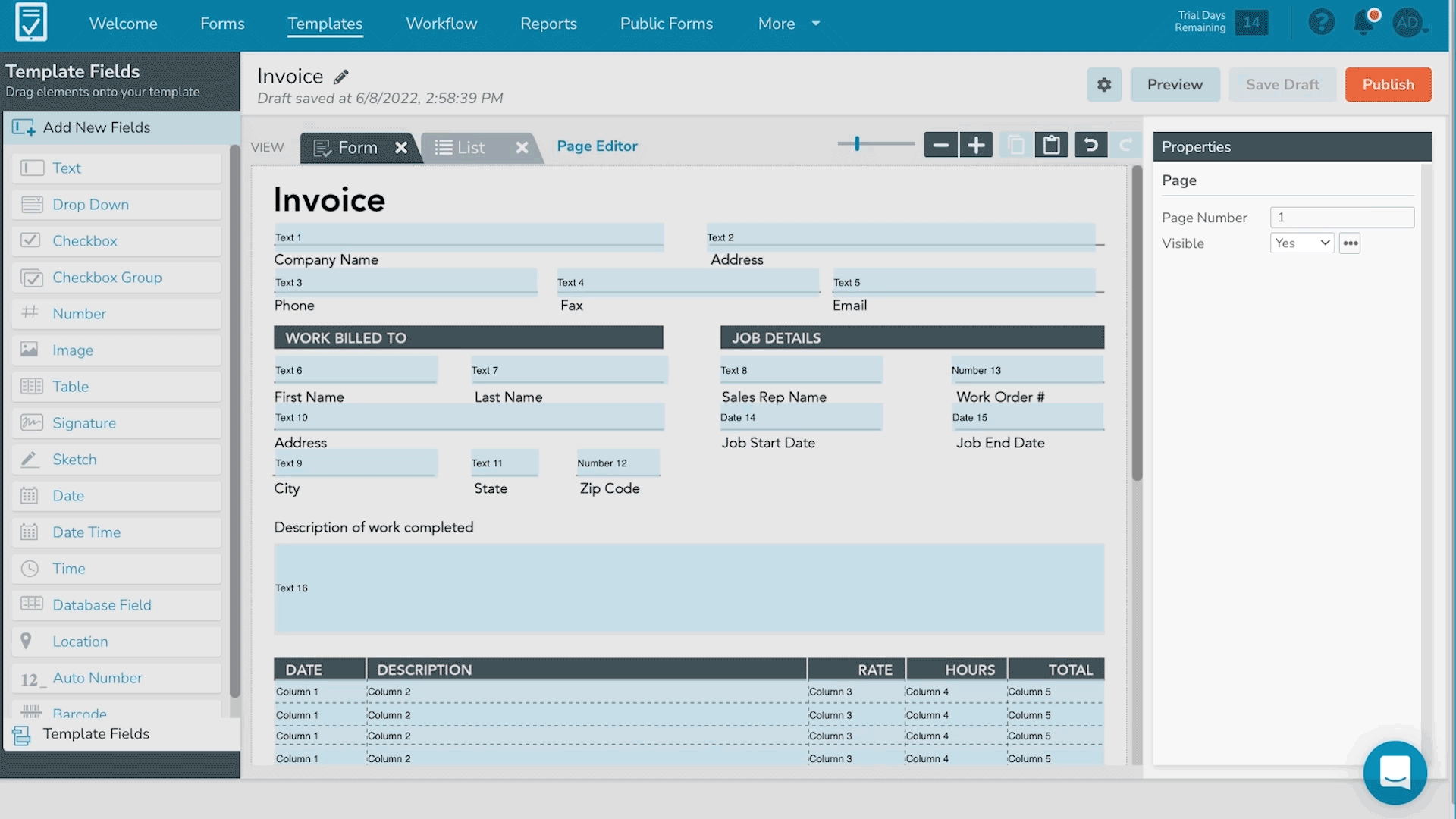Image resolution: width=1456 pixels, height=819 pixels.
Task: Select the Text 16 description field
Action: 689,588
